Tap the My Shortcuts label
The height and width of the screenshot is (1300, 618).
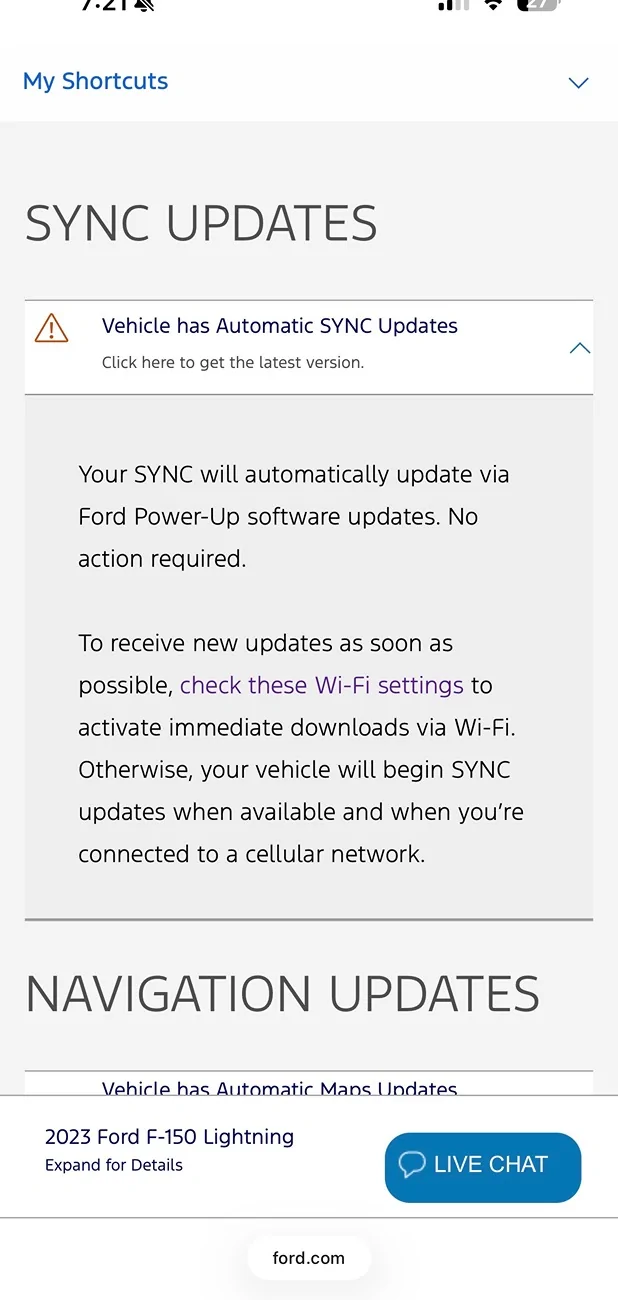[95, 81]
